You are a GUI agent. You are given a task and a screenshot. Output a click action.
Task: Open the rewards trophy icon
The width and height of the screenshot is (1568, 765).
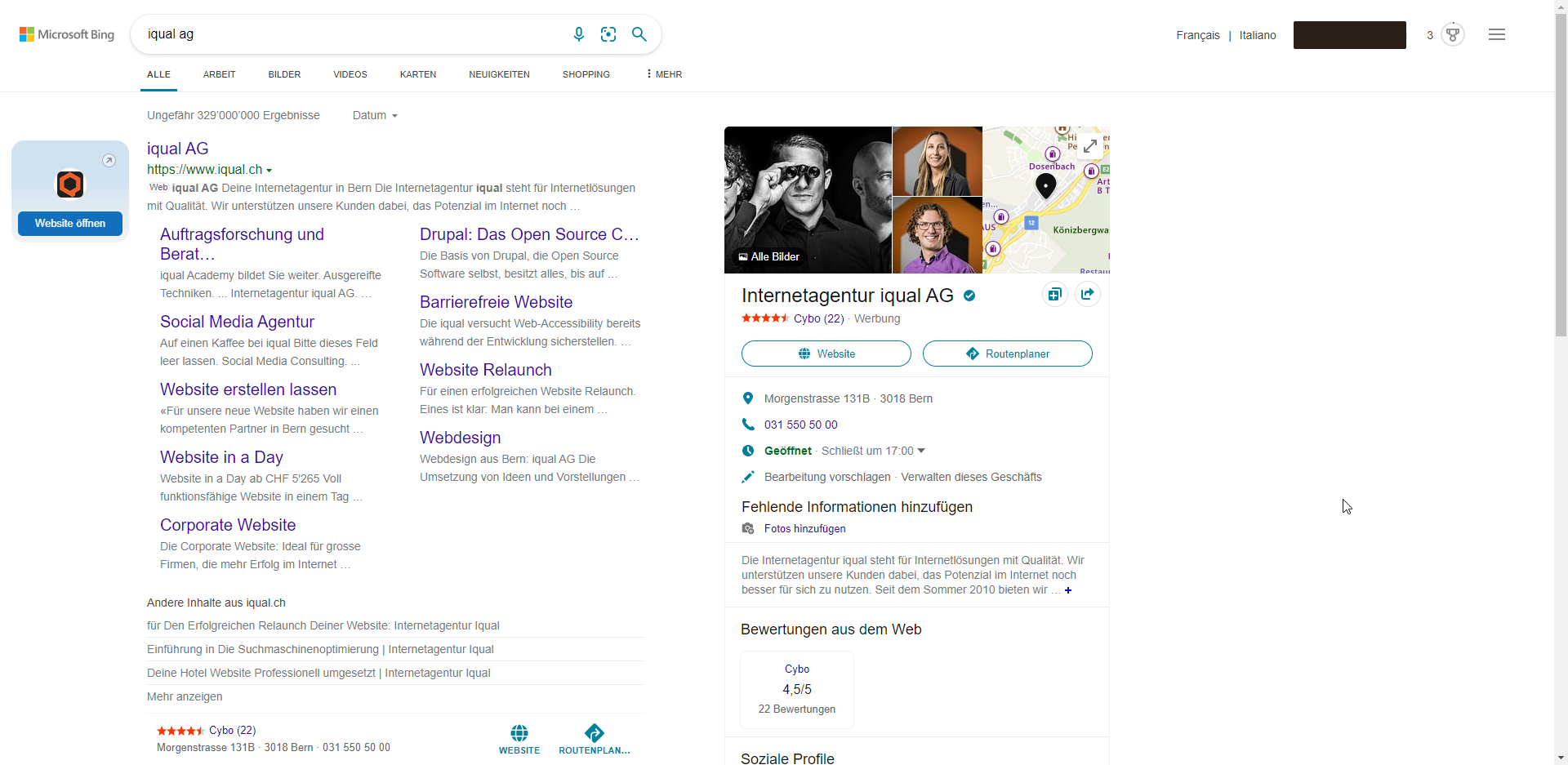[1453, 35]
